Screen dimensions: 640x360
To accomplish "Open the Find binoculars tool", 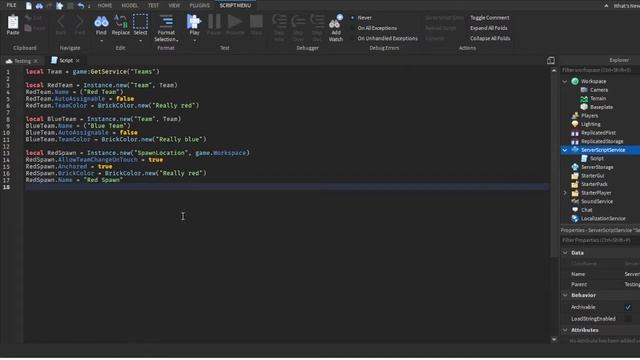I will 101,21.
